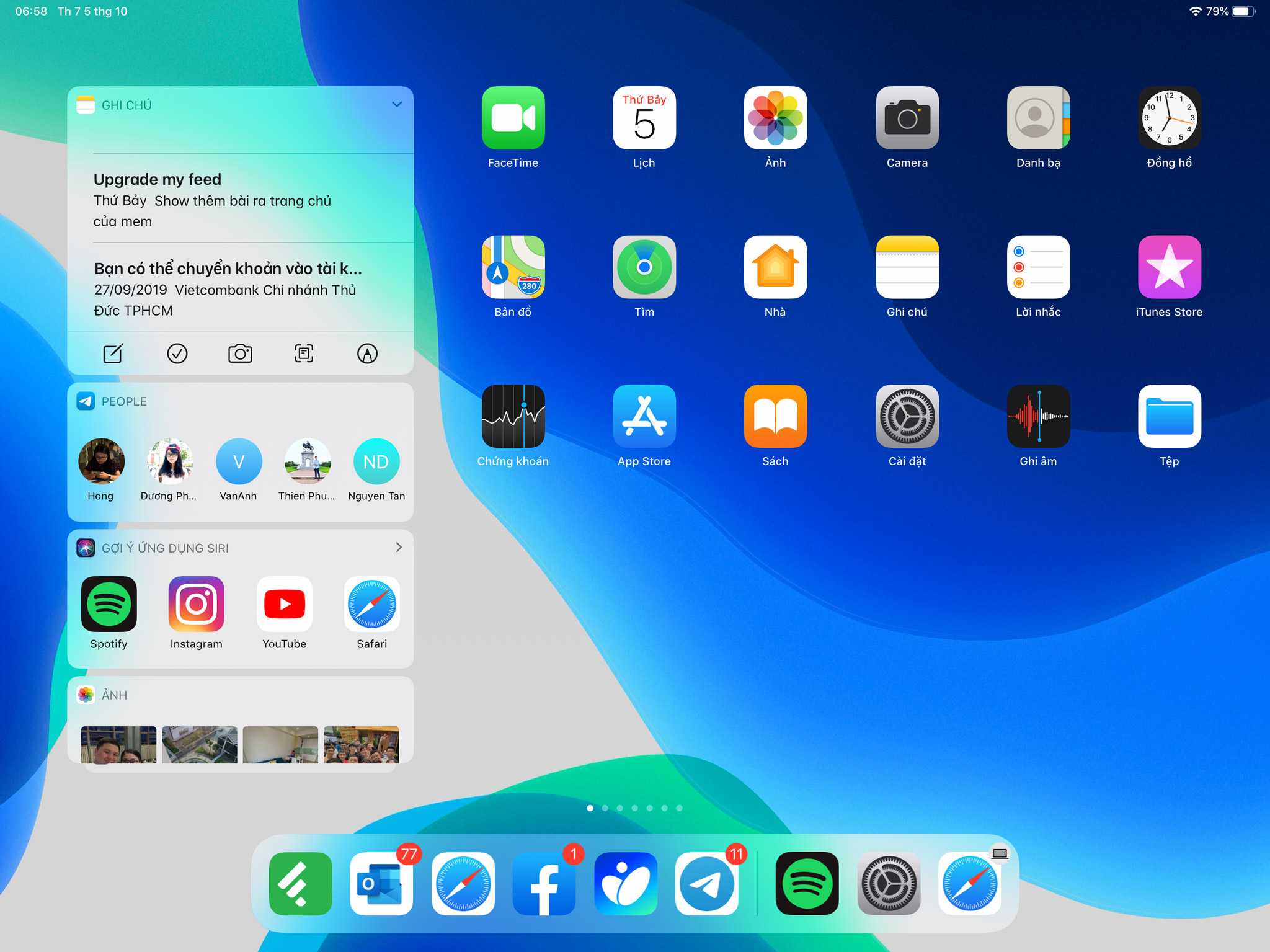Open Outlook with 77 badge in dock

click(381, 883)
